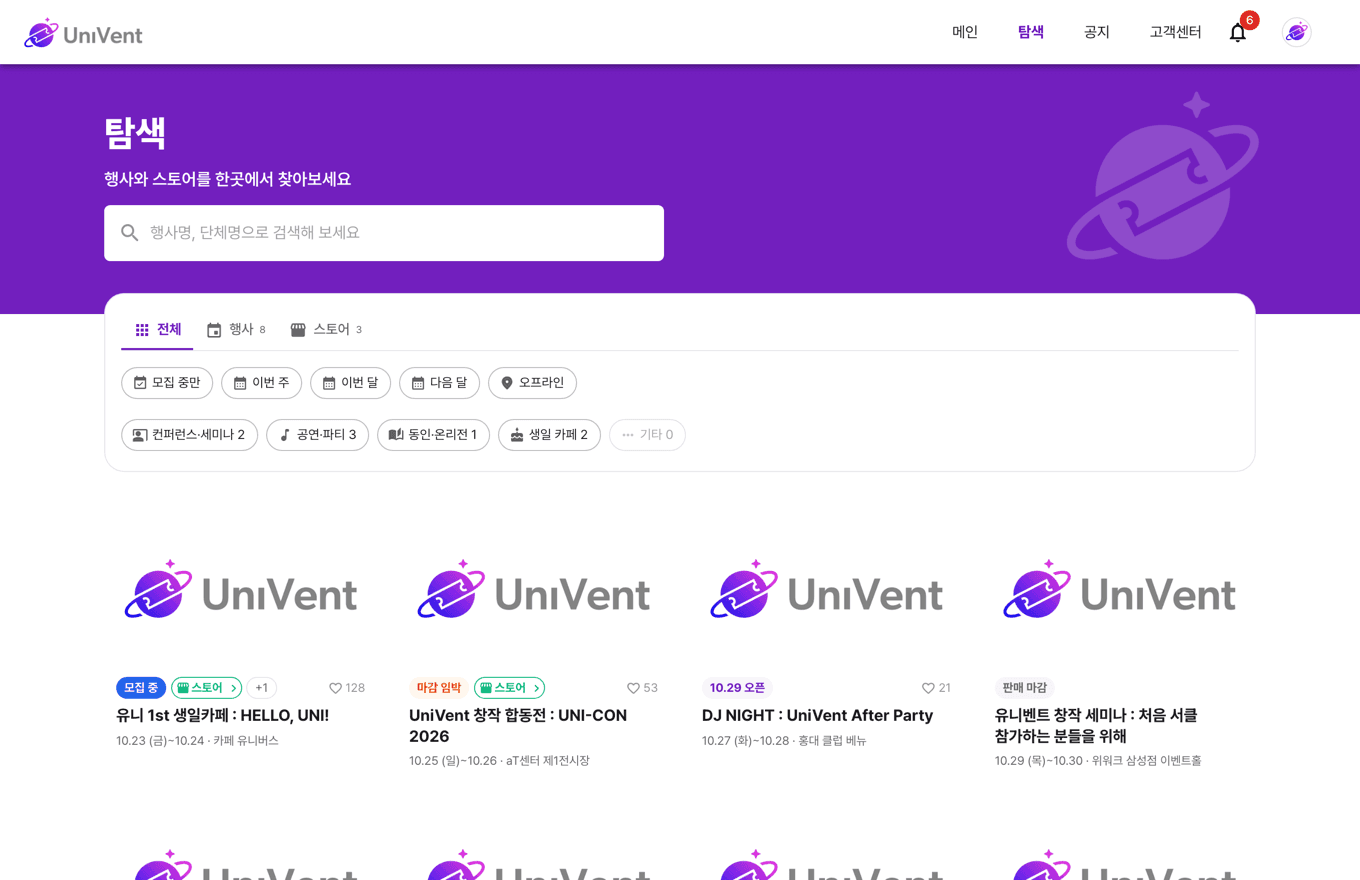The width and height of the screenshot is (1360, 880).
Task: Click the 모집 중 badge
Action: pos(141,688)
